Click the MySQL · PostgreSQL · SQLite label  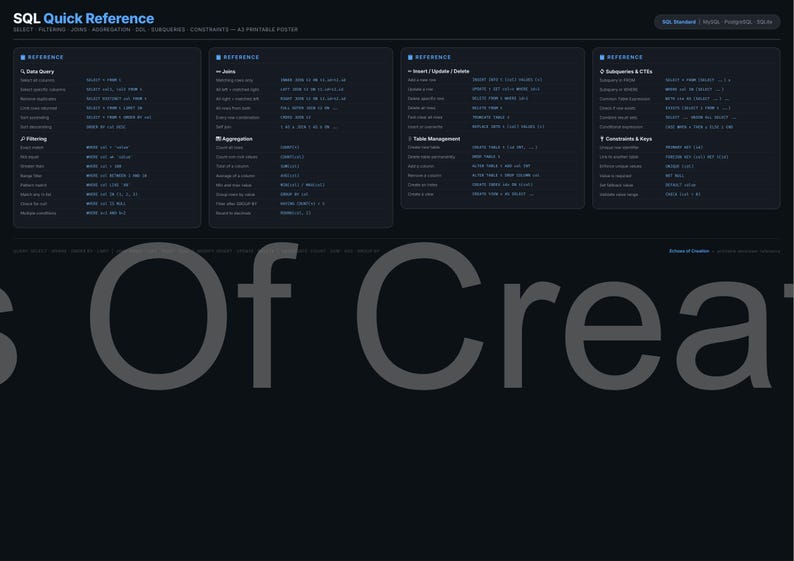[738, 22]
